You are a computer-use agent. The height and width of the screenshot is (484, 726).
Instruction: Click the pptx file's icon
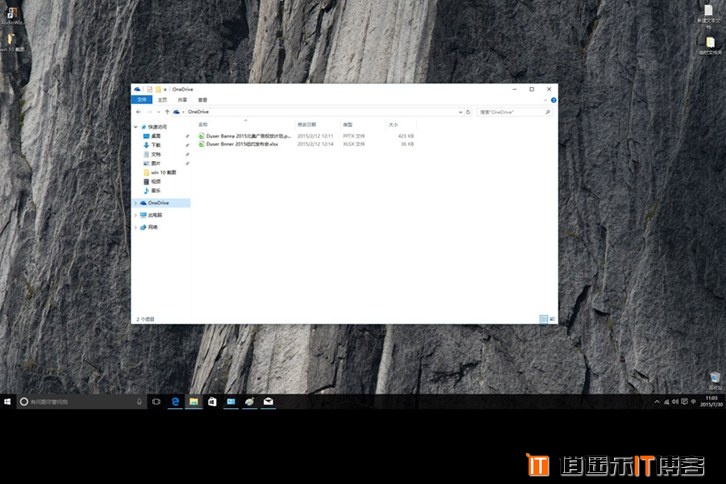click(201, 136)
